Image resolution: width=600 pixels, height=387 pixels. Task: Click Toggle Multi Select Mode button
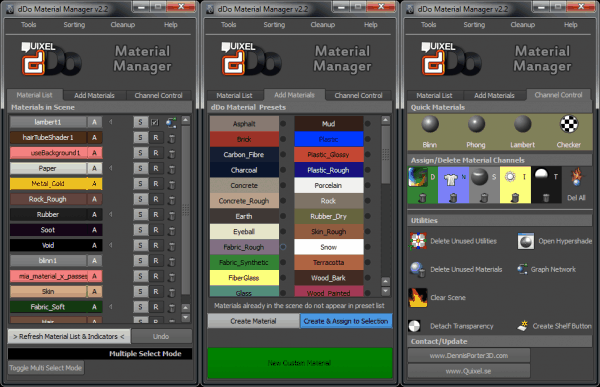click(46, 368)
